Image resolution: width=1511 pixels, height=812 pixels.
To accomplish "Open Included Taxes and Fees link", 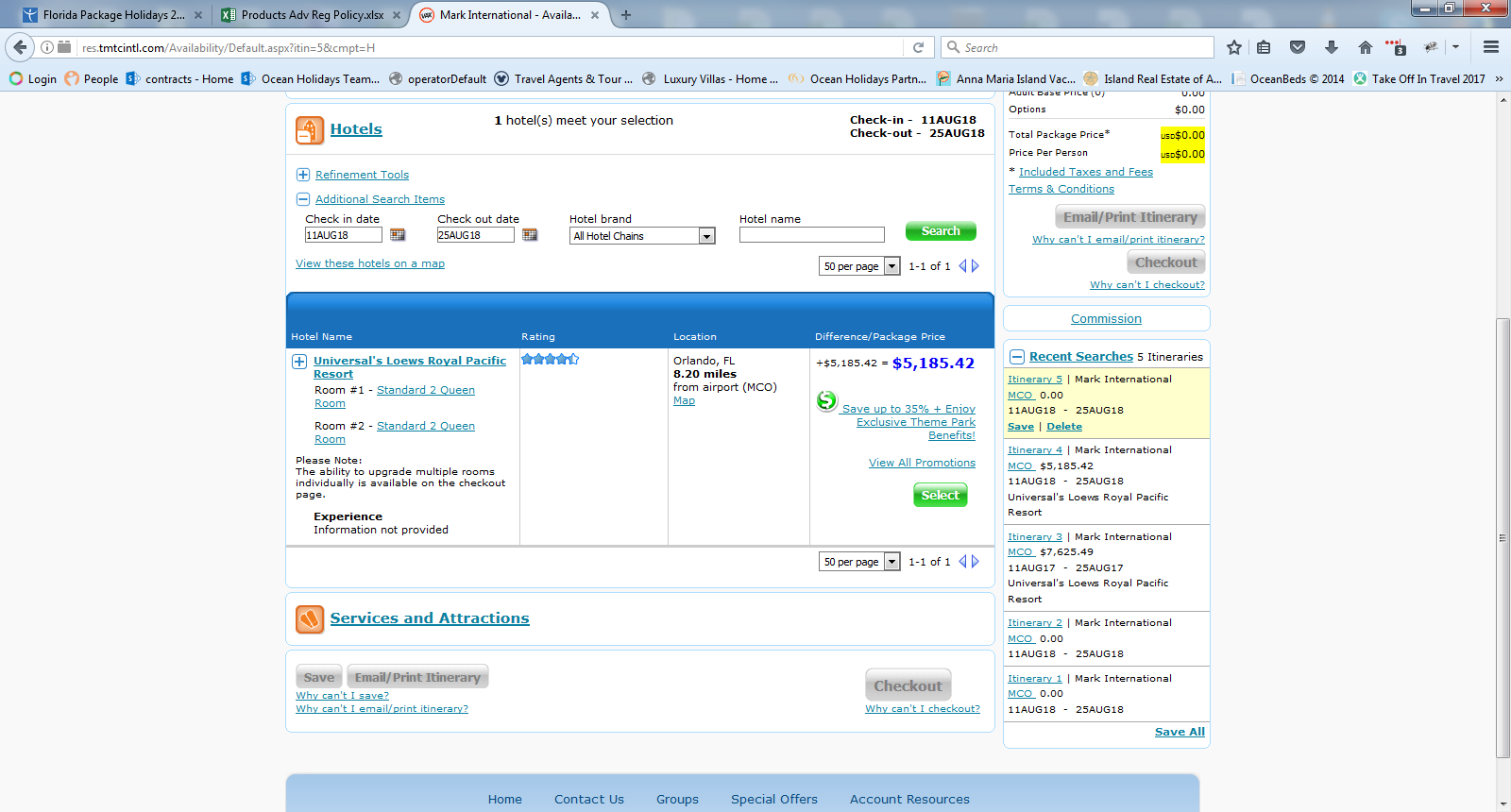I will coord(1086,172).
